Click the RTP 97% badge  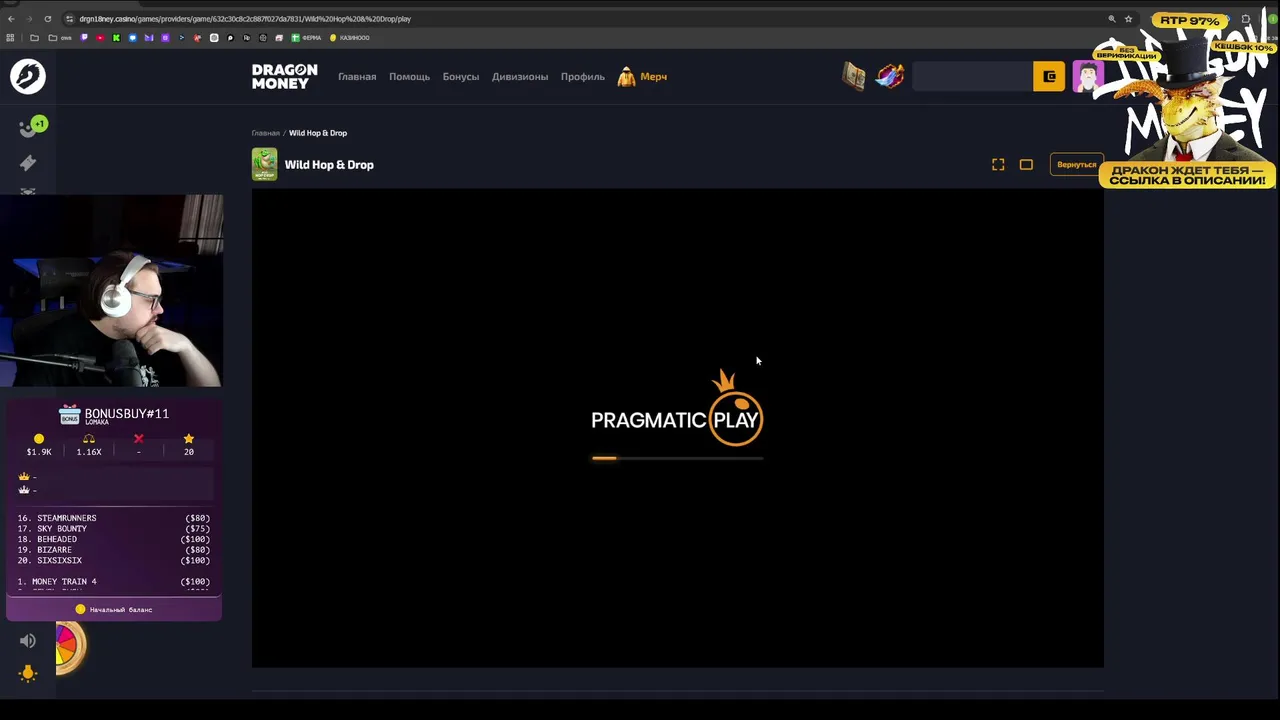[1189, 20]
